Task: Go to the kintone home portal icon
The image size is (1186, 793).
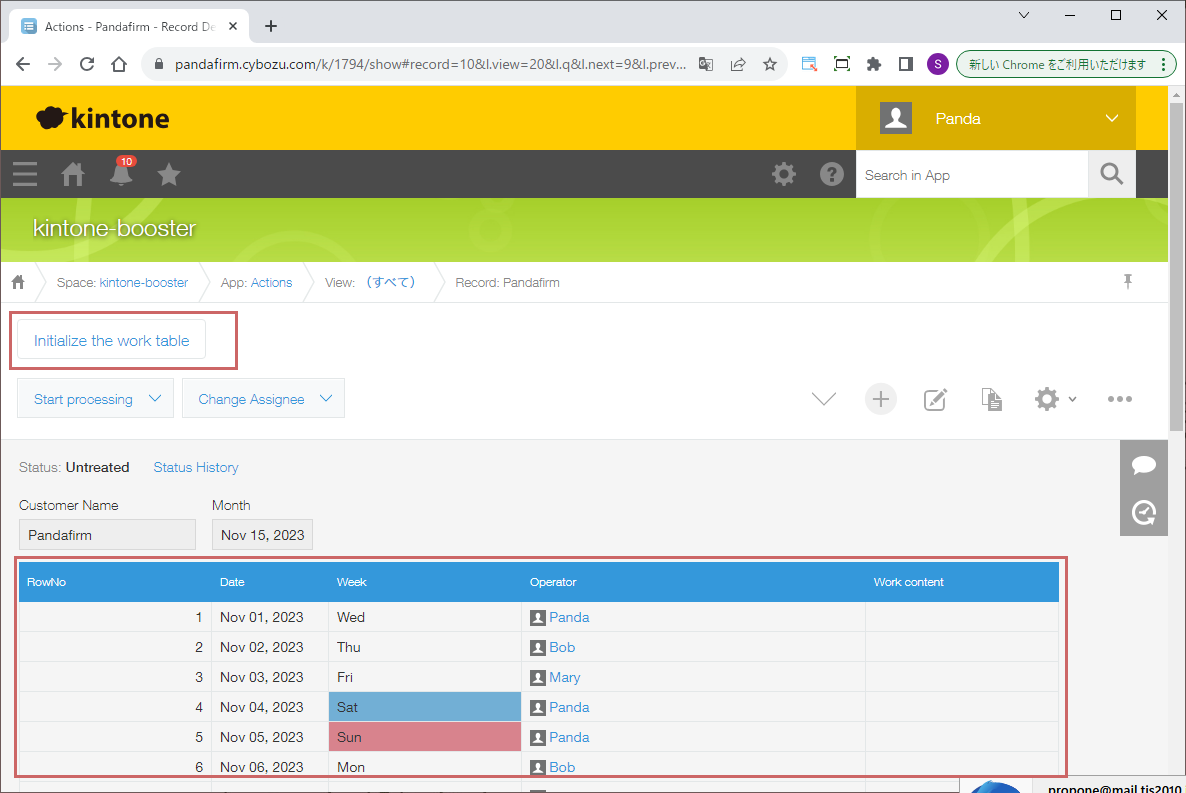Action: pyautogui.click(x=73, y=175)
